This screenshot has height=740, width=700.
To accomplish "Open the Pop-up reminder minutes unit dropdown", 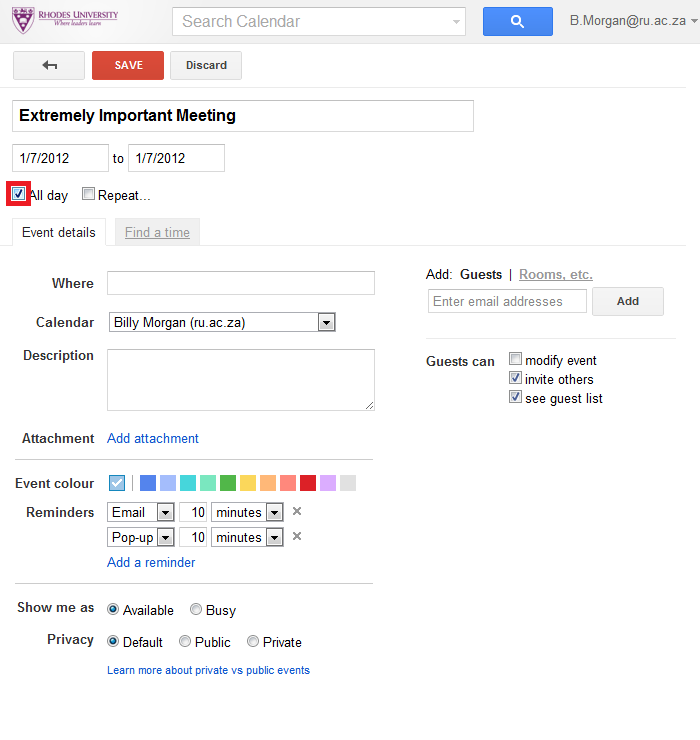I will point(247,537).
